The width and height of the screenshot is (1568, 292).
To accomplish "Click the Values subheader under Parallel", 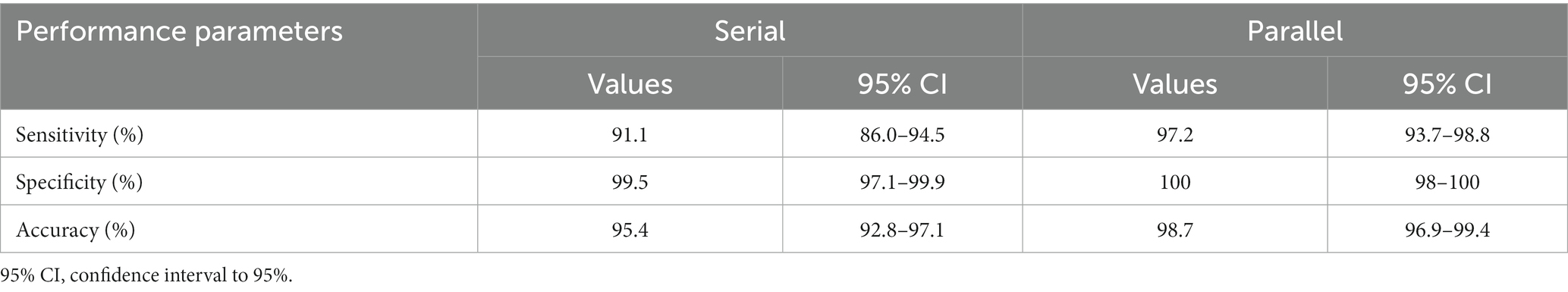I will tap(1174, 83).
